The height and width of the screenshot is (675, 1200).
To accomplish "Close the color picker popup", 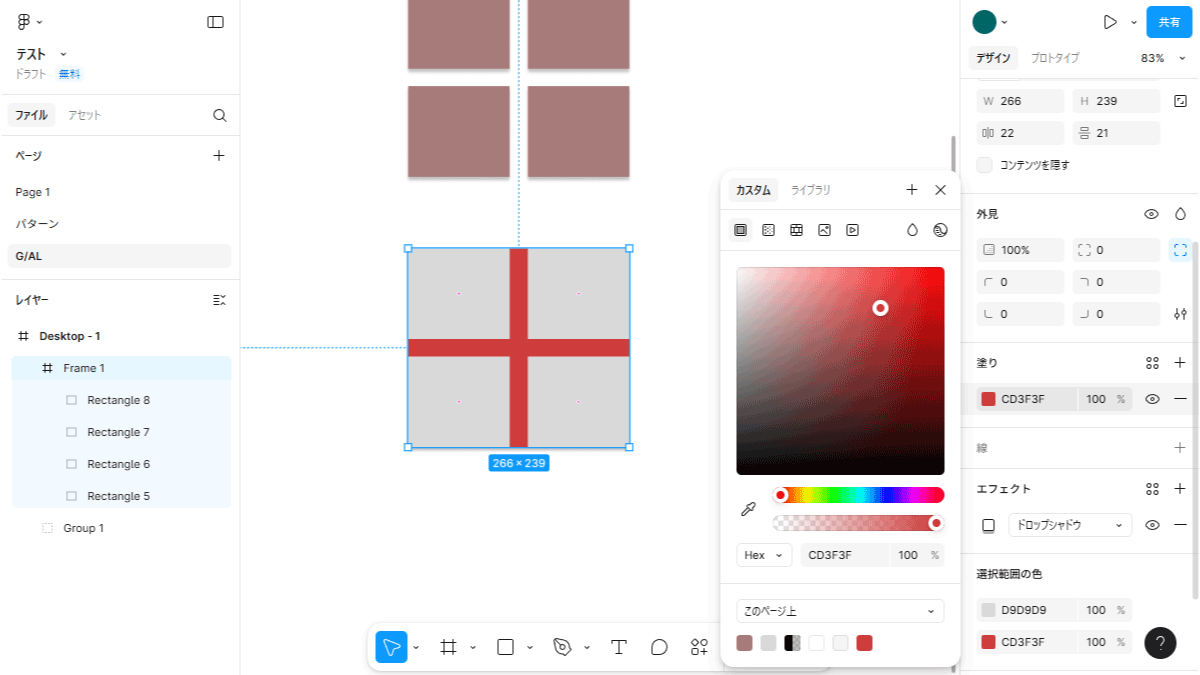I will [x=940, y=190].
